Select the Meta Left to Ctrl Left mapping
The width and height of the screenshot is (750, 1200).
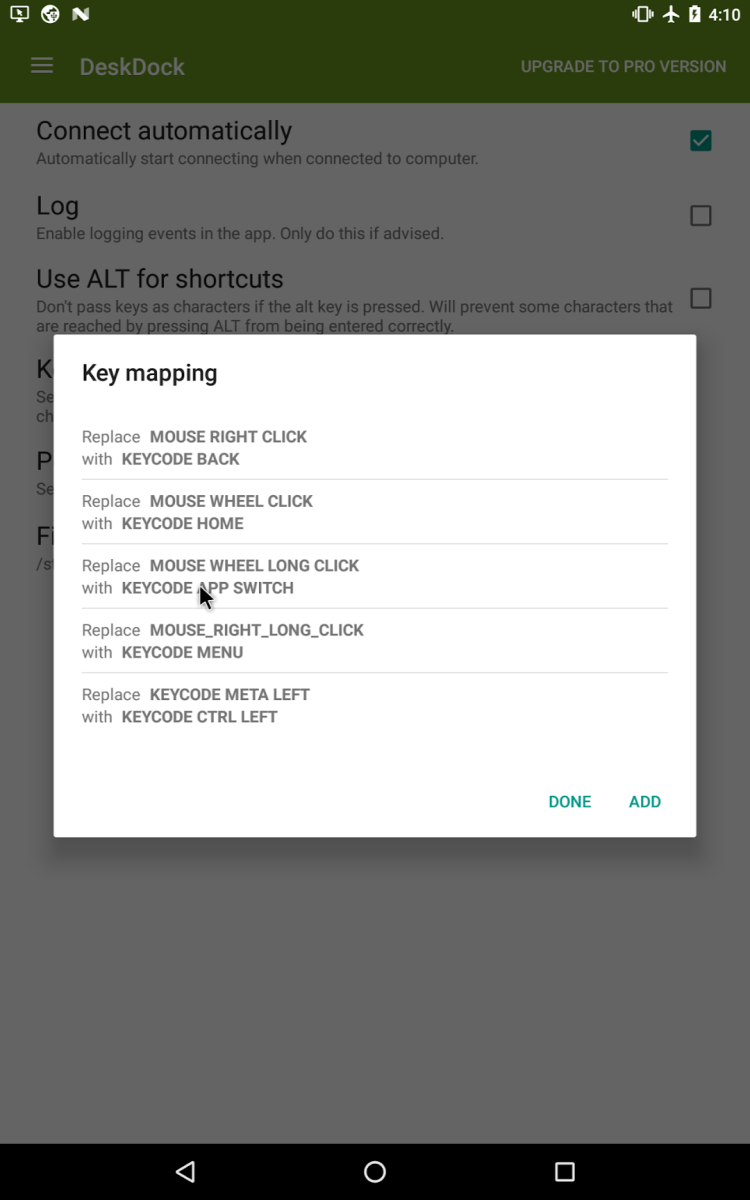374,705
